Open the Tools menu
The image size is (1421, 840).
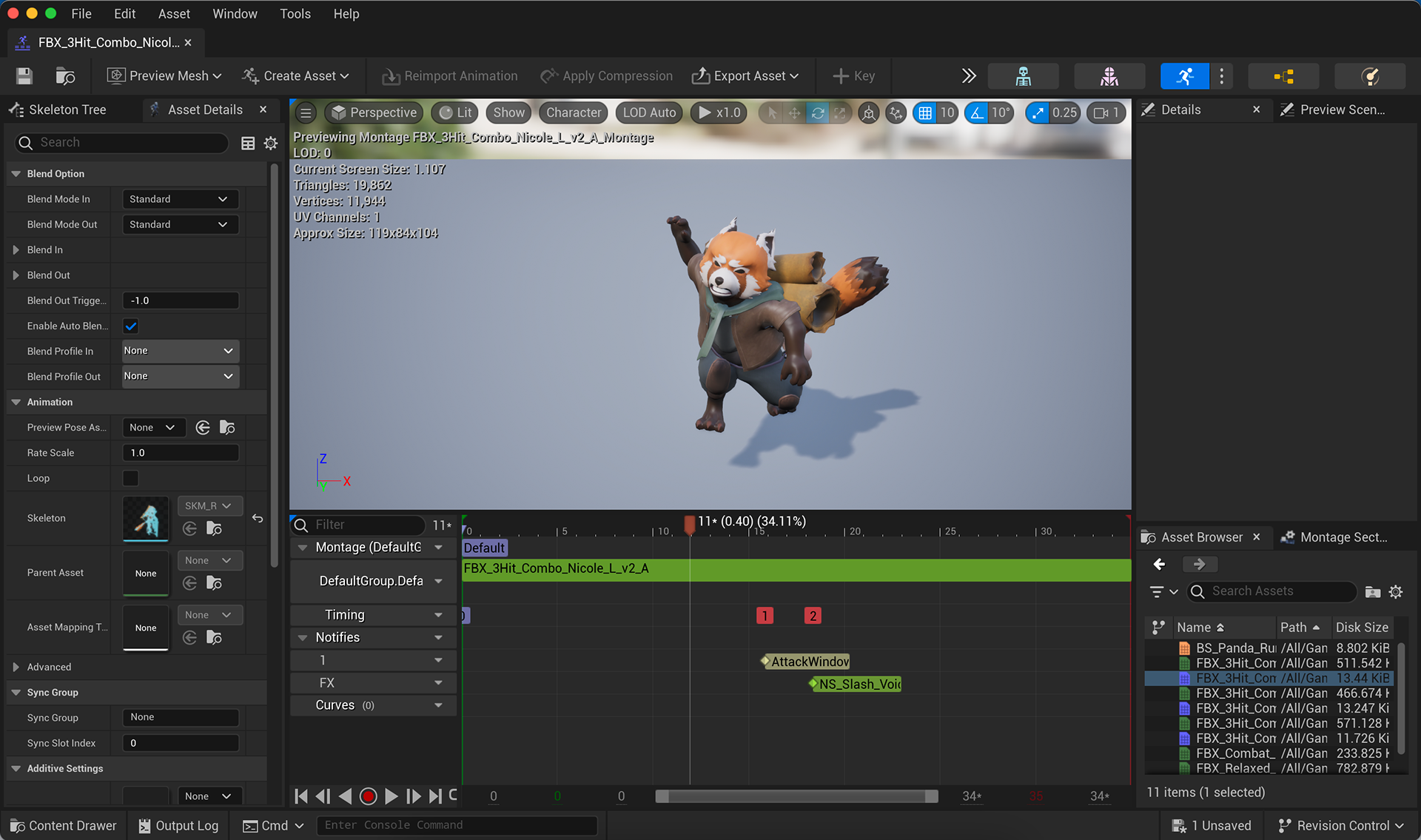[x=295, y=13]
